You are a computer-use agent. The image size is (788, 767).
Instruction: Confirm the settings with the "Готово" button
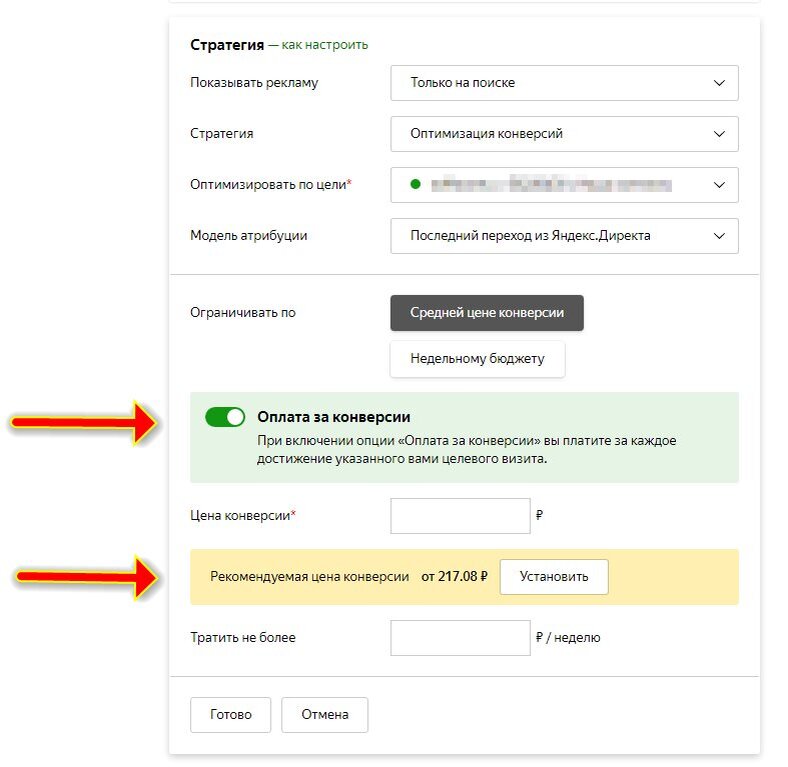pyautogui.click(x=231, y=715)
